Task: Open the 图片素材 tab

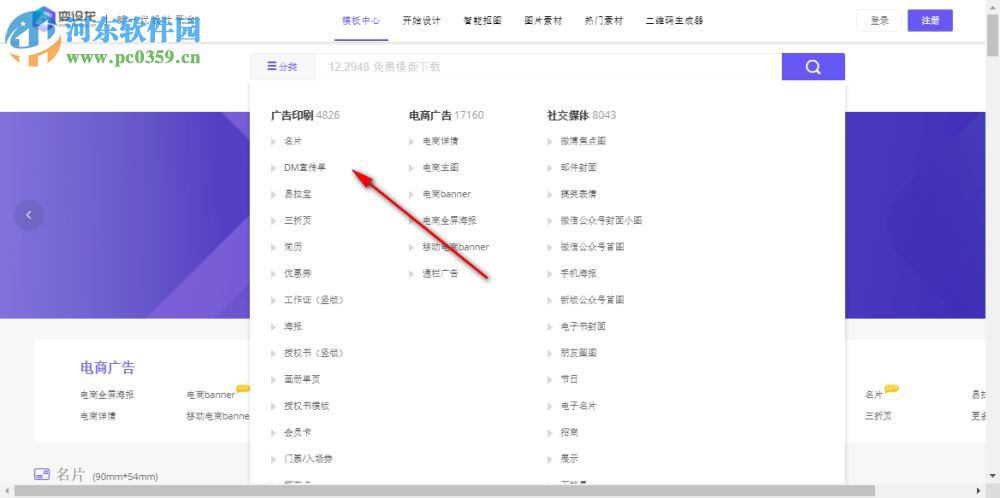Action: (x=543, y=20)
